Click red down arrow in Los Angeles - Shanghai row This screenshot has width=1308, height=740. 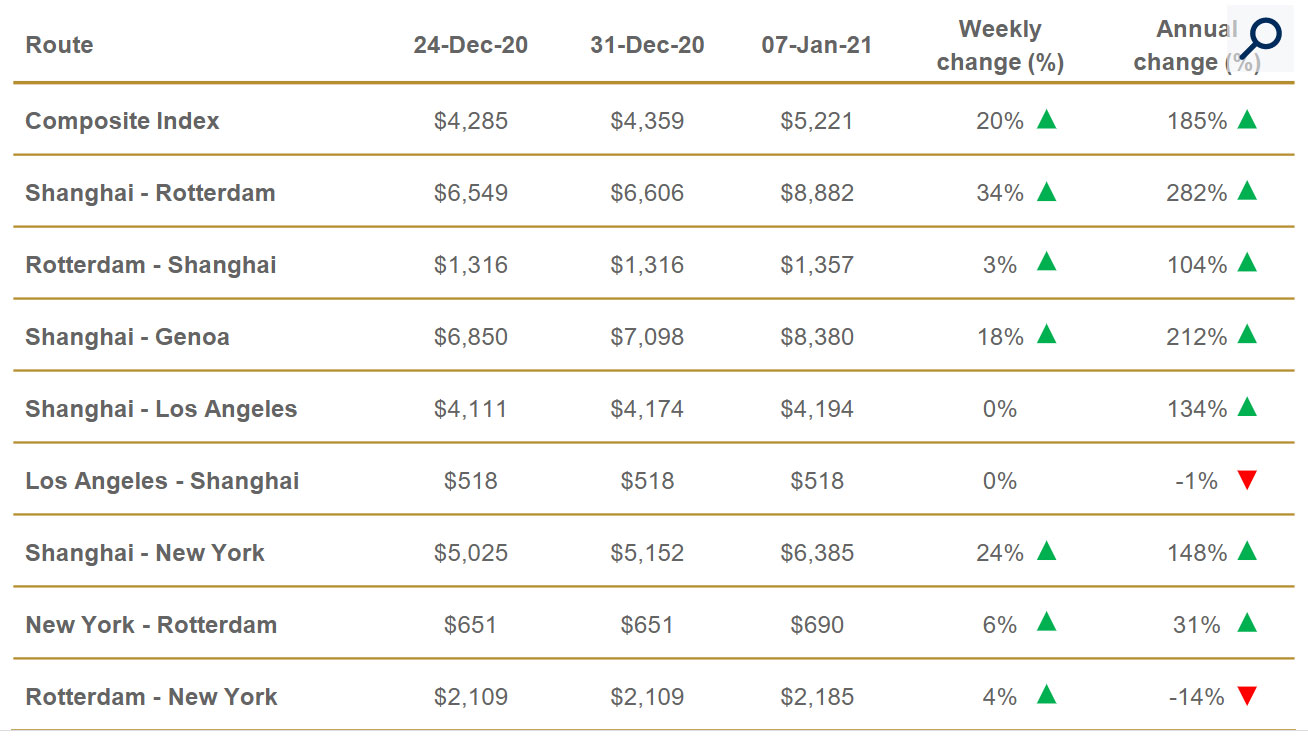click(x=1246, y=481)
